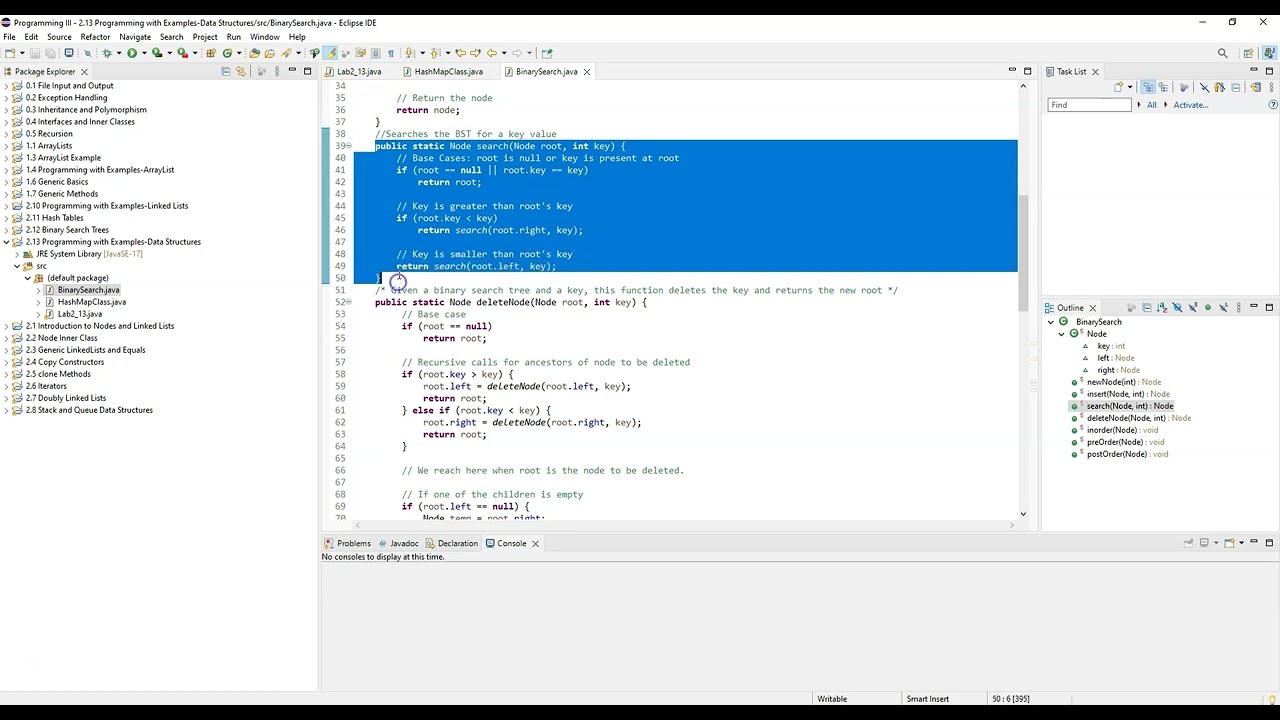Image resolution: width=1280 pixels, height=720 pixels.
Task: Toggle Show Whitespace Characters pilcrow icon
Action: 391,53
